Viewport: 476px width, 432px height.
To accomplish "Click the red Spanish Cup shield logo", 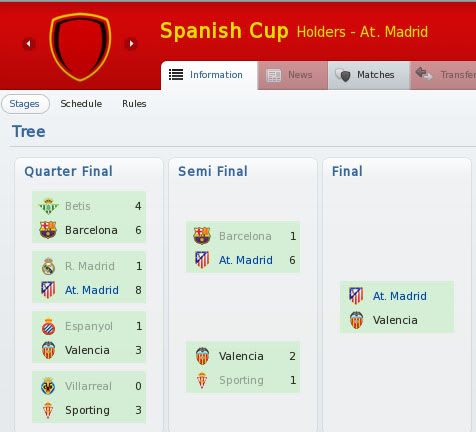I will 80,47.
